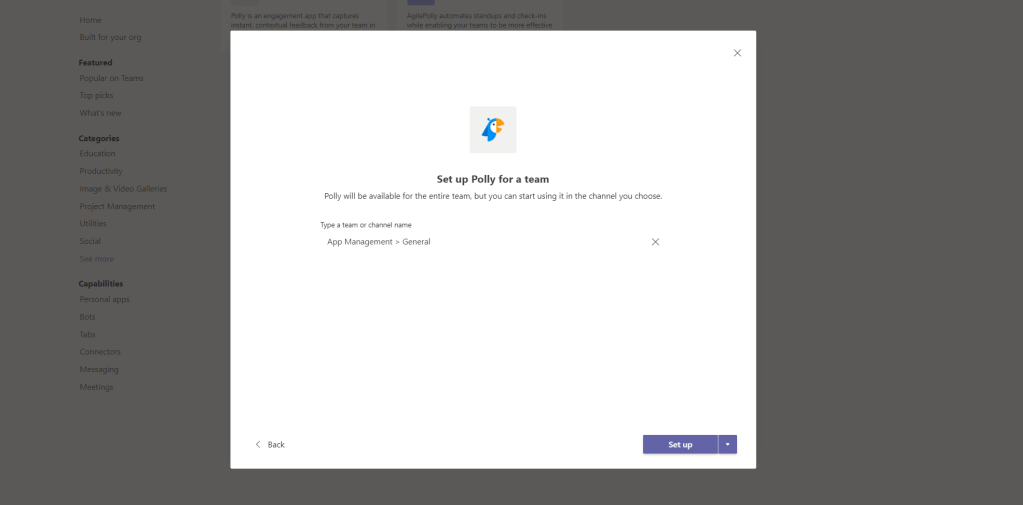Click the Polly parrot app icon

pyautogui.click(x=493, y=130)
